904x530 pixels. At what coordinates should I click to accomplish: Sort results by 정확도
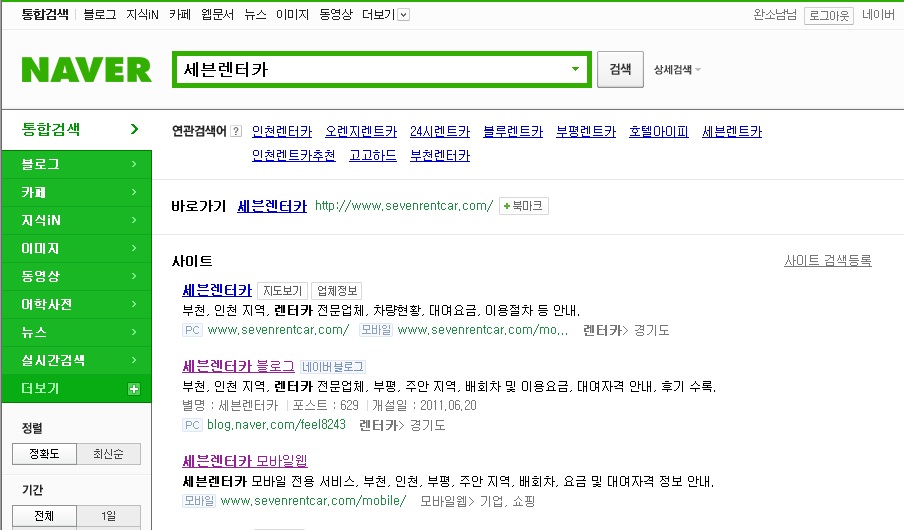tap(44, 454)
